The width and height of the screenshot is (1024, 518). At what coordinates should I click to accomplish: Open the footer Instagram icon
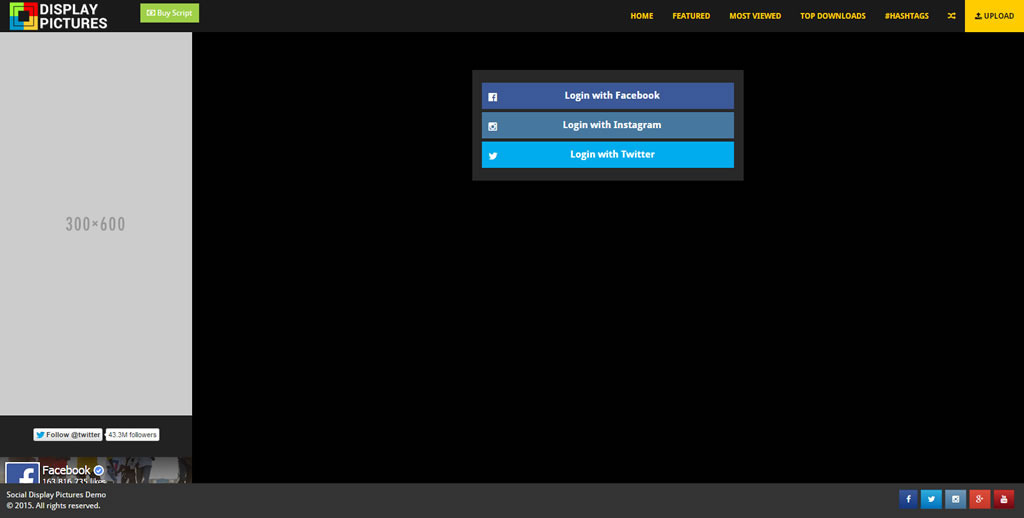pos(955,499)
